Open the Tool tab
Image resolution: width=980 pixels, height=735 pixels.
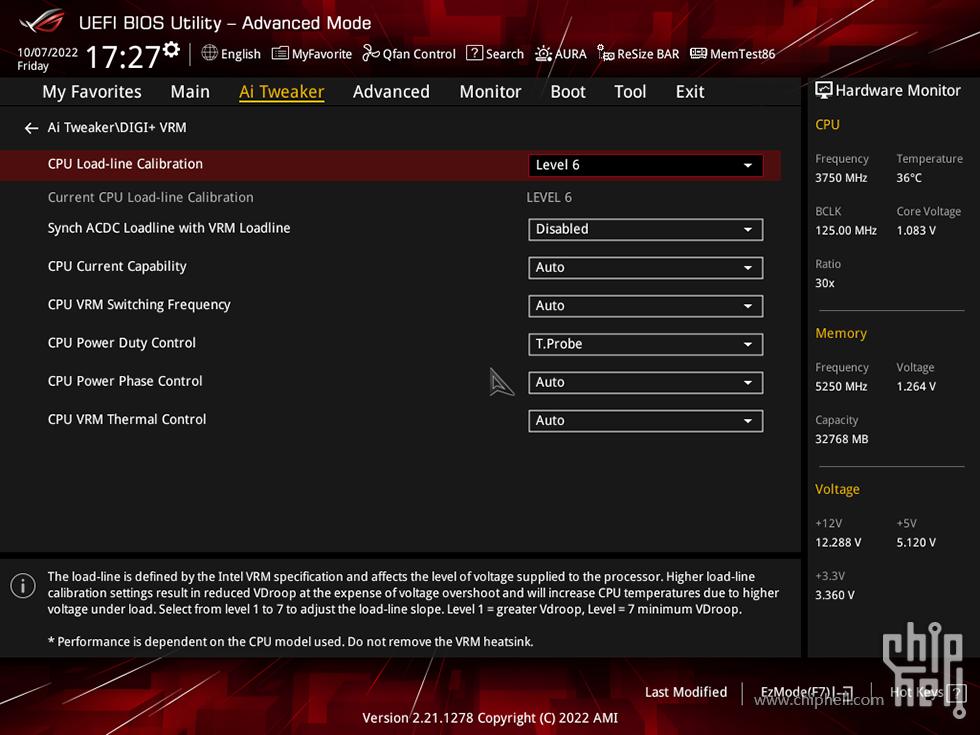point(630,92)
